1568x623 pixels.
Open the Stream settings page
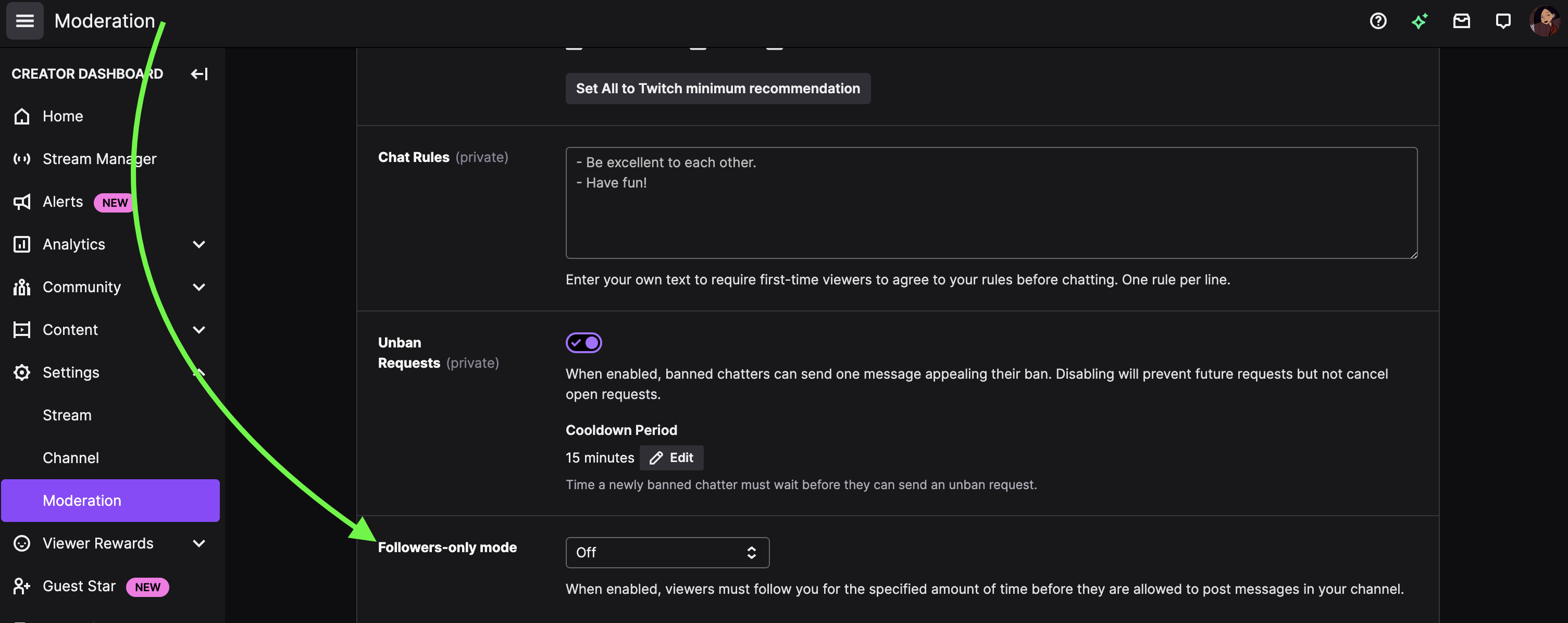[x=67, y=415]
